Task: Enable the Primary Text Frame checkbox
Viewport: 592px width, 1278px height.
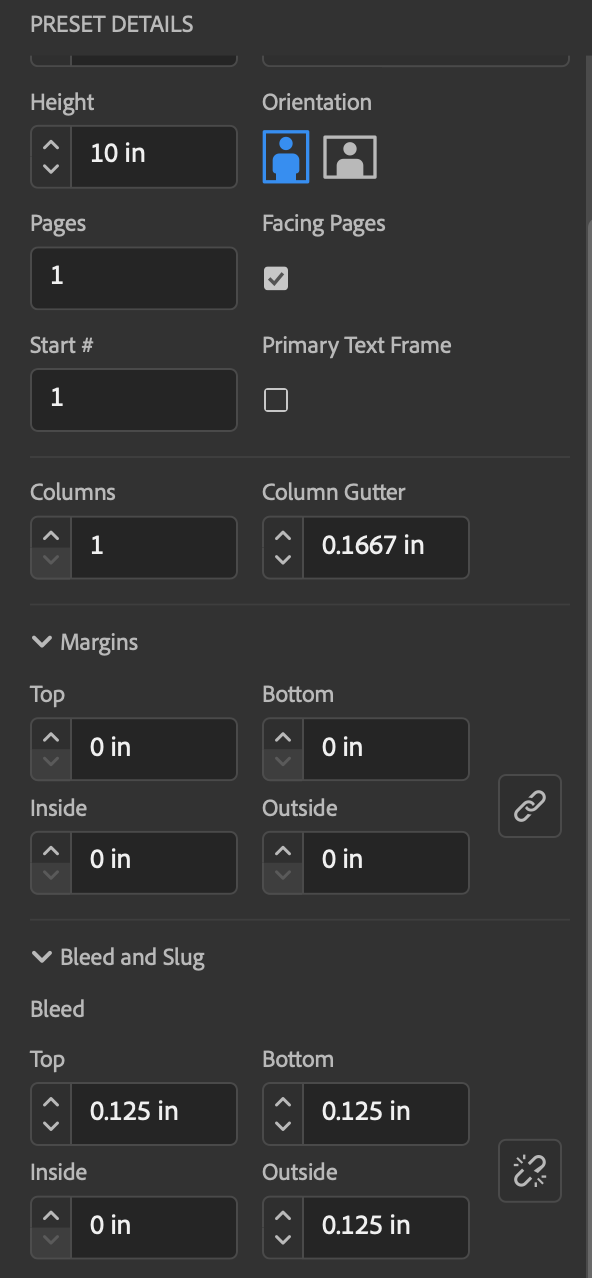Action: pos(276,399)
